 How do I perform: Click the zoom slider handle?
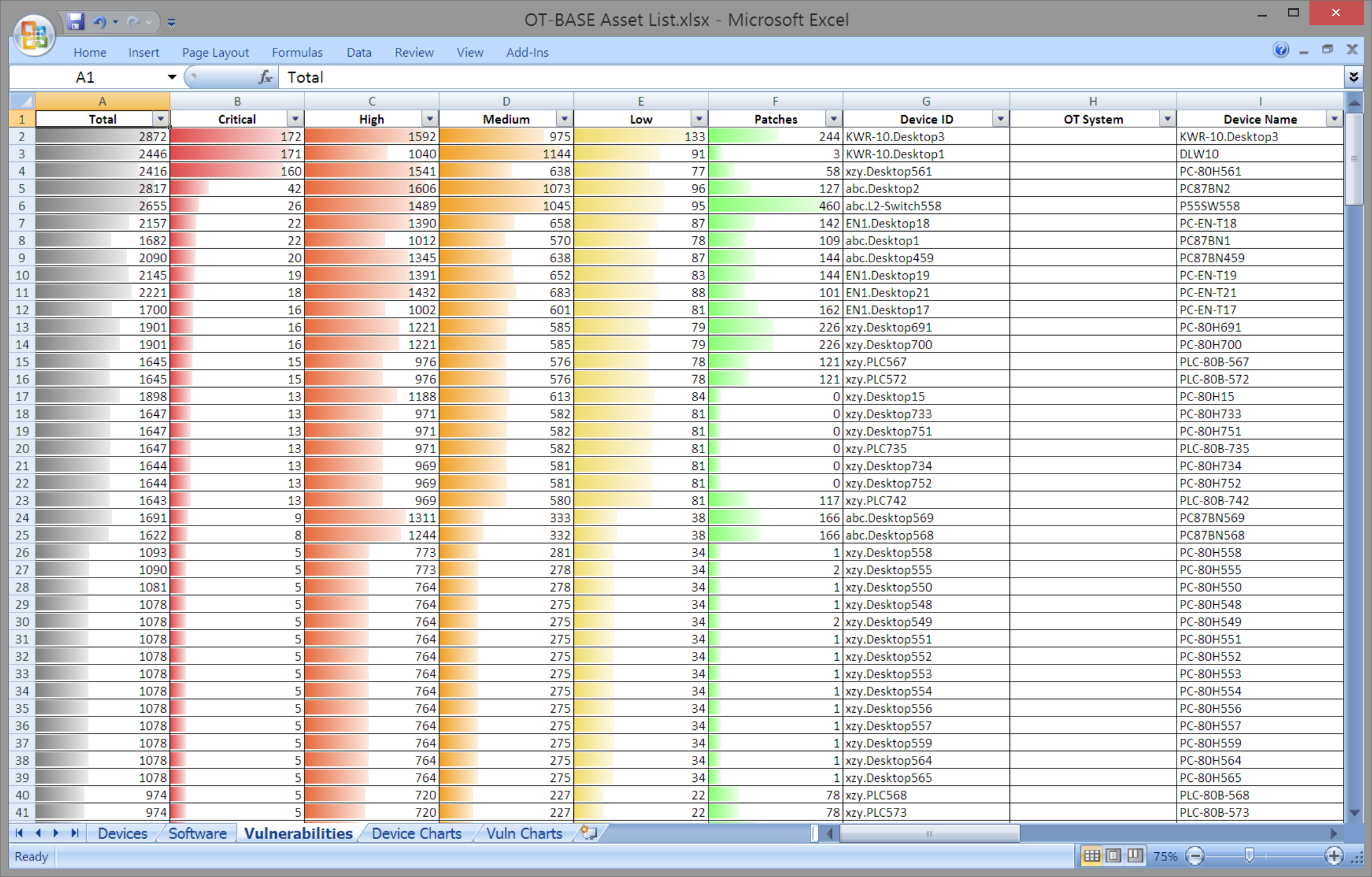tap(1249, 856)
